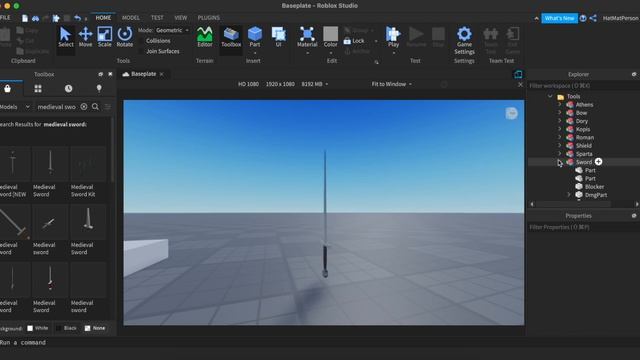Expand the Athens tree item
Viewport: 640px width, 360px height.
[560, 104]
